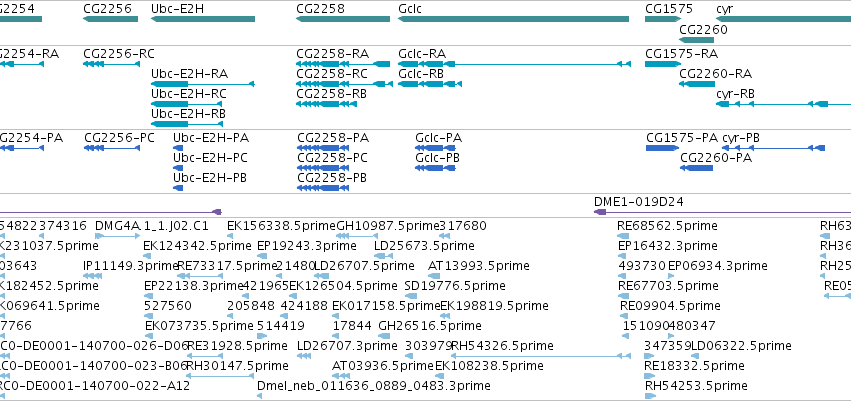Click EST RH54253.5prime
Screen dimensions: 851x401
tap(650, 396)
